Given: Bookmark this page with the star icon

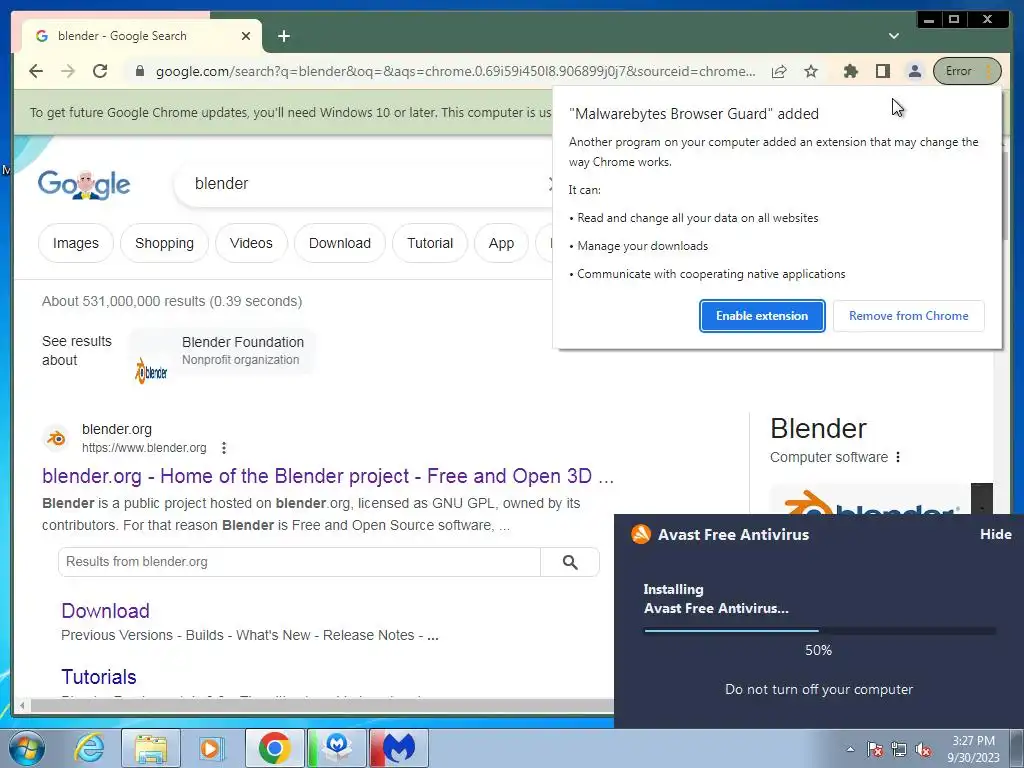Looking at the screenshot, I should pyautogui.click(x=811, y=71).
